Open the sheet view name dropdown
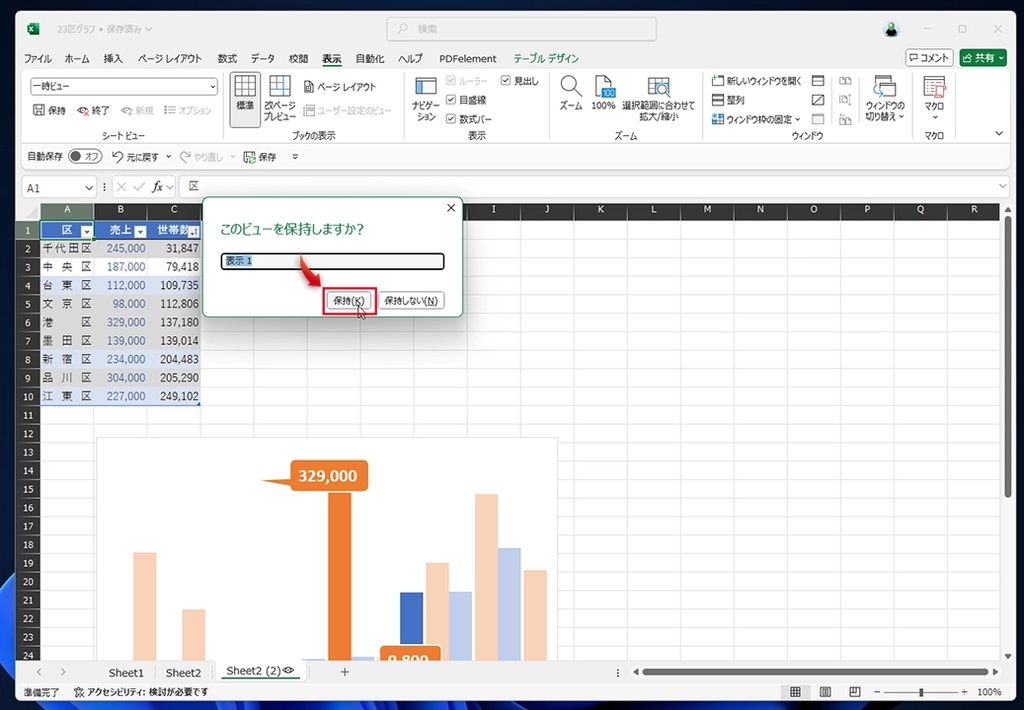Viewport: 1024px width, 710px height. (212, 86)
